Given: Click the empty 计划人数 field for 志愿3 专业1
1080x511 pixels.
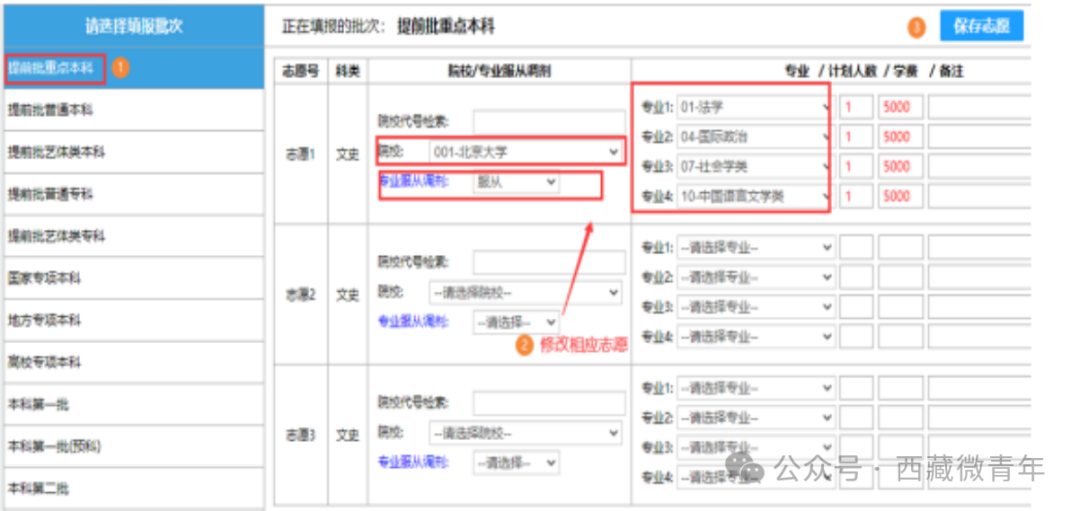Looking at the screenshot, I should [x=856, y=388].
